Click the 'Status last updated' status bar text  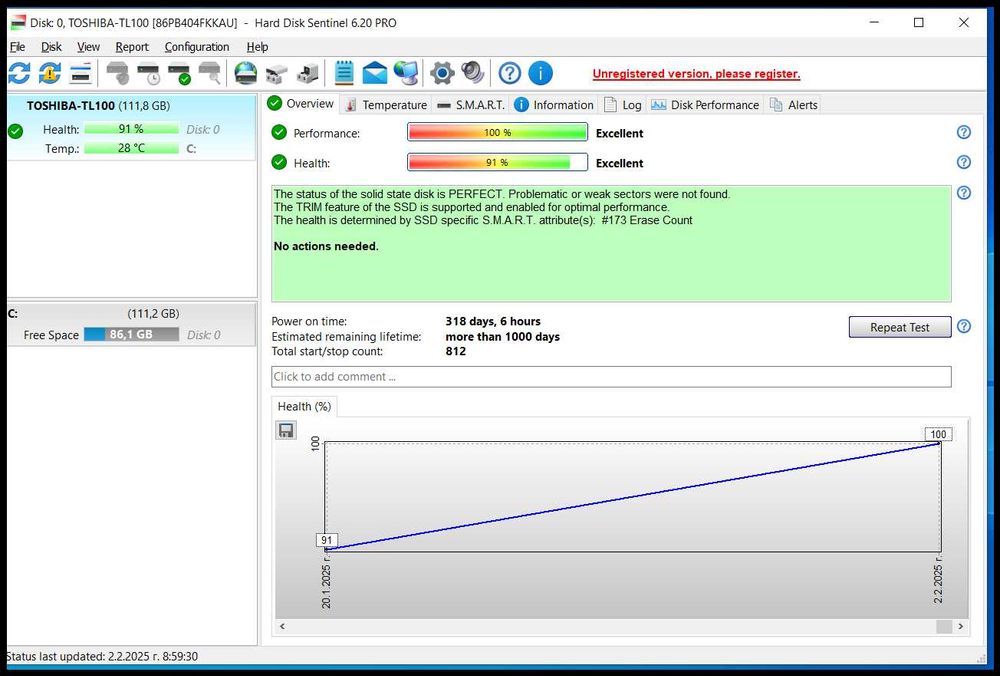point(102,656)
